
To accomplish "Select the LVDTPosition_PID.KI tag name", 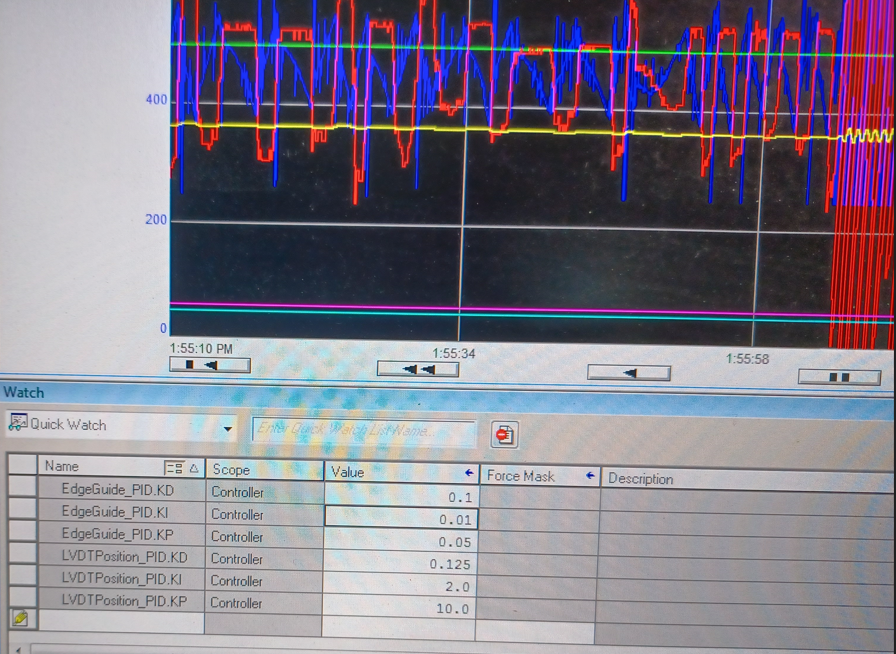I will 121,579.
